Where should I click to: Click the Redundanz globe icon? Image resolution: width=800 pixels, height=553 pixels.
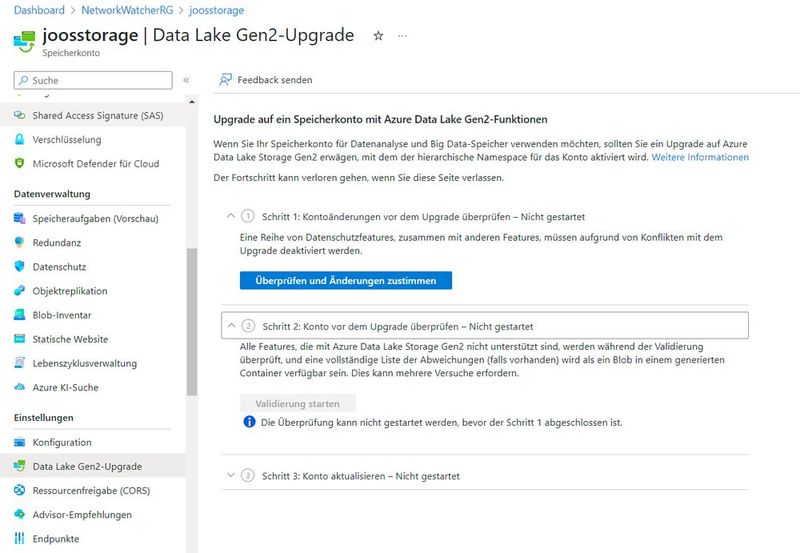point(19,242)
